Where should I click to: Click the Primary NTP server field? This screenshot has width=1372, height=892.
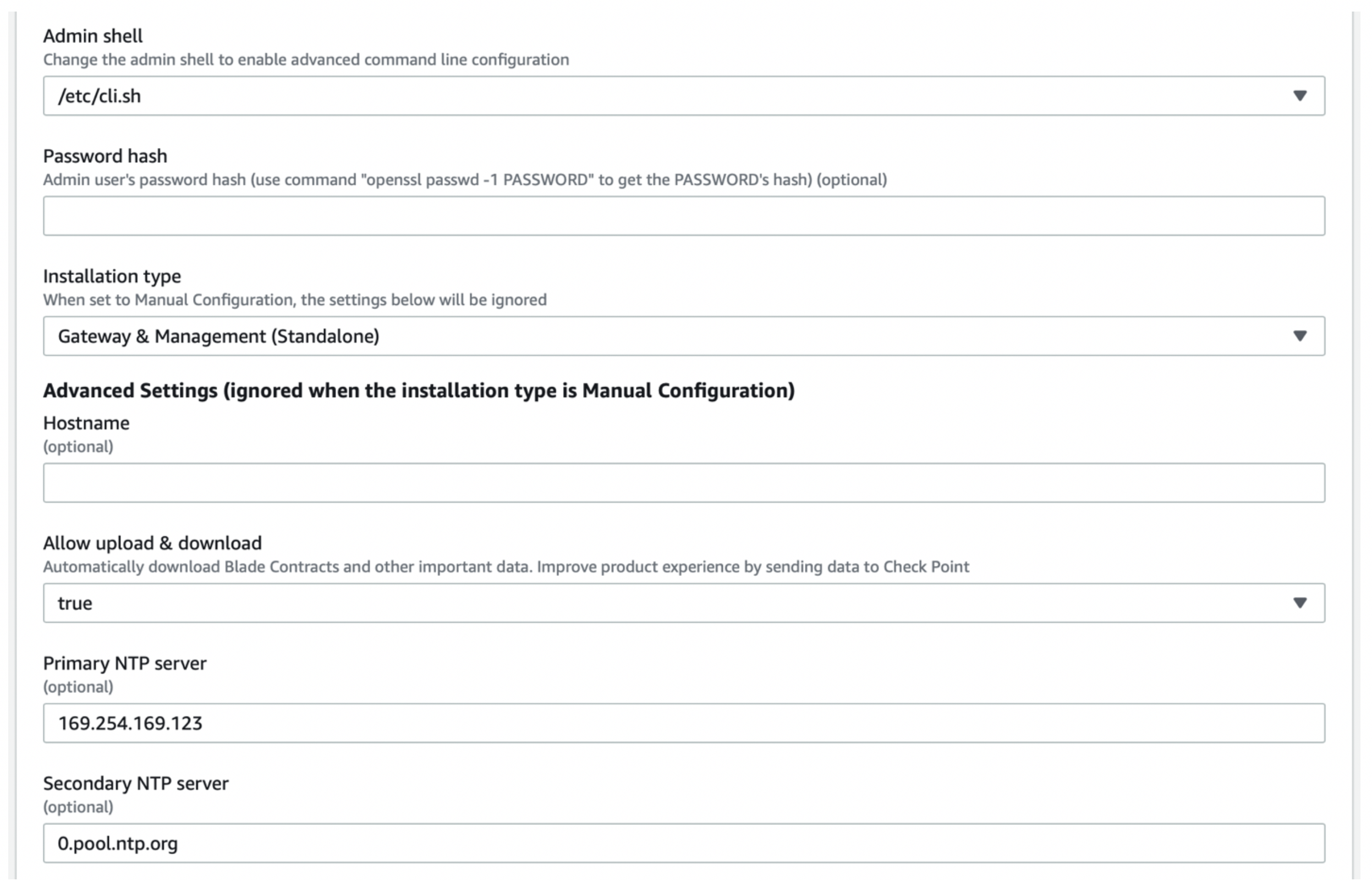pos(684,723)
